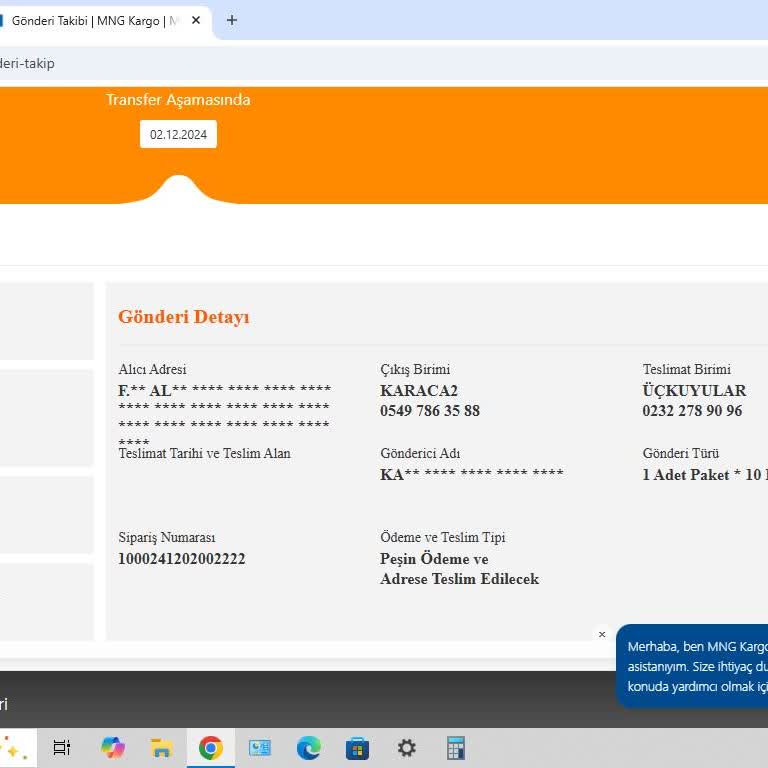Click the masked sender name KA**

[x=472, y=474]
